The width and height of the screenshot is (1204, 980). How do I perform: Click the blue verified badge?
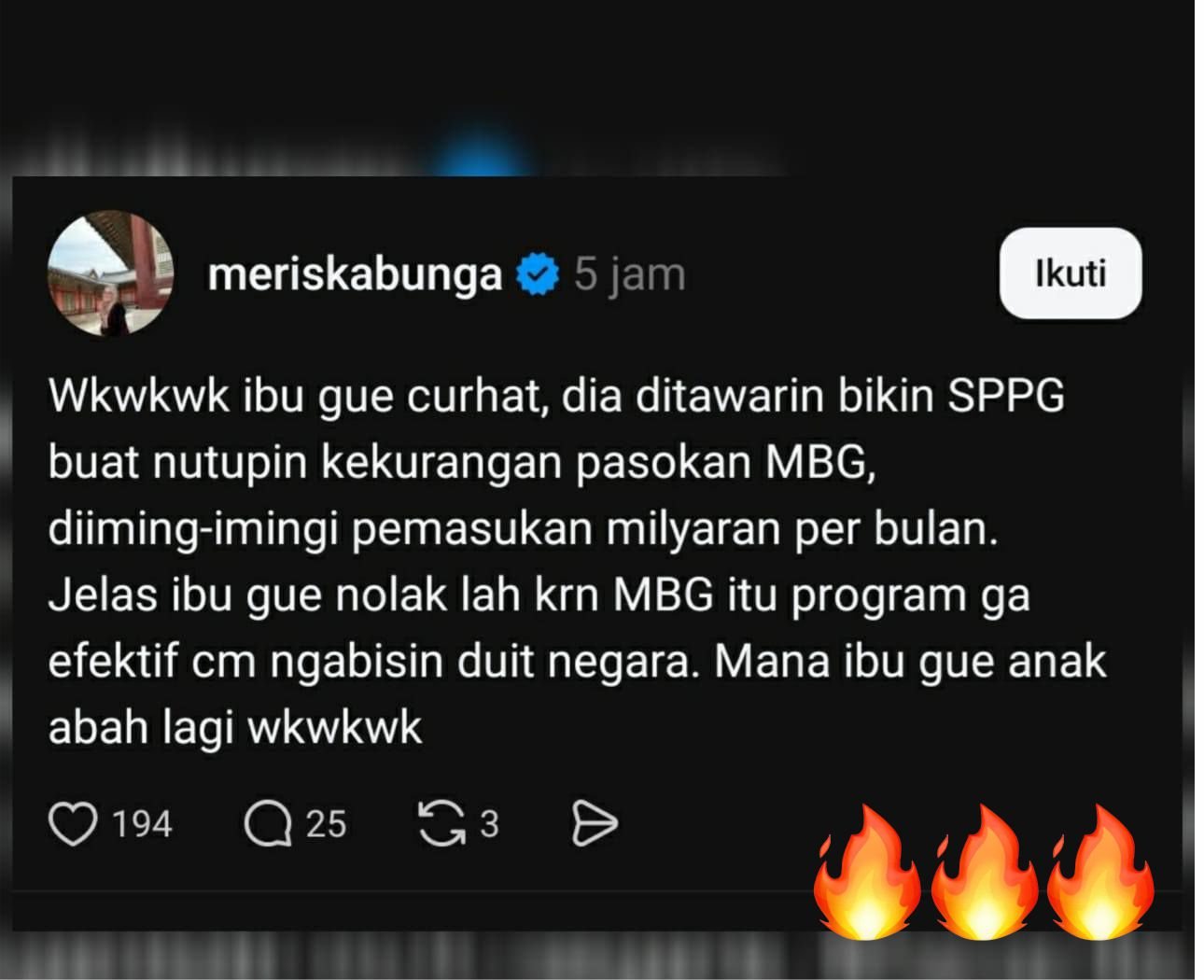coord(538,274)
